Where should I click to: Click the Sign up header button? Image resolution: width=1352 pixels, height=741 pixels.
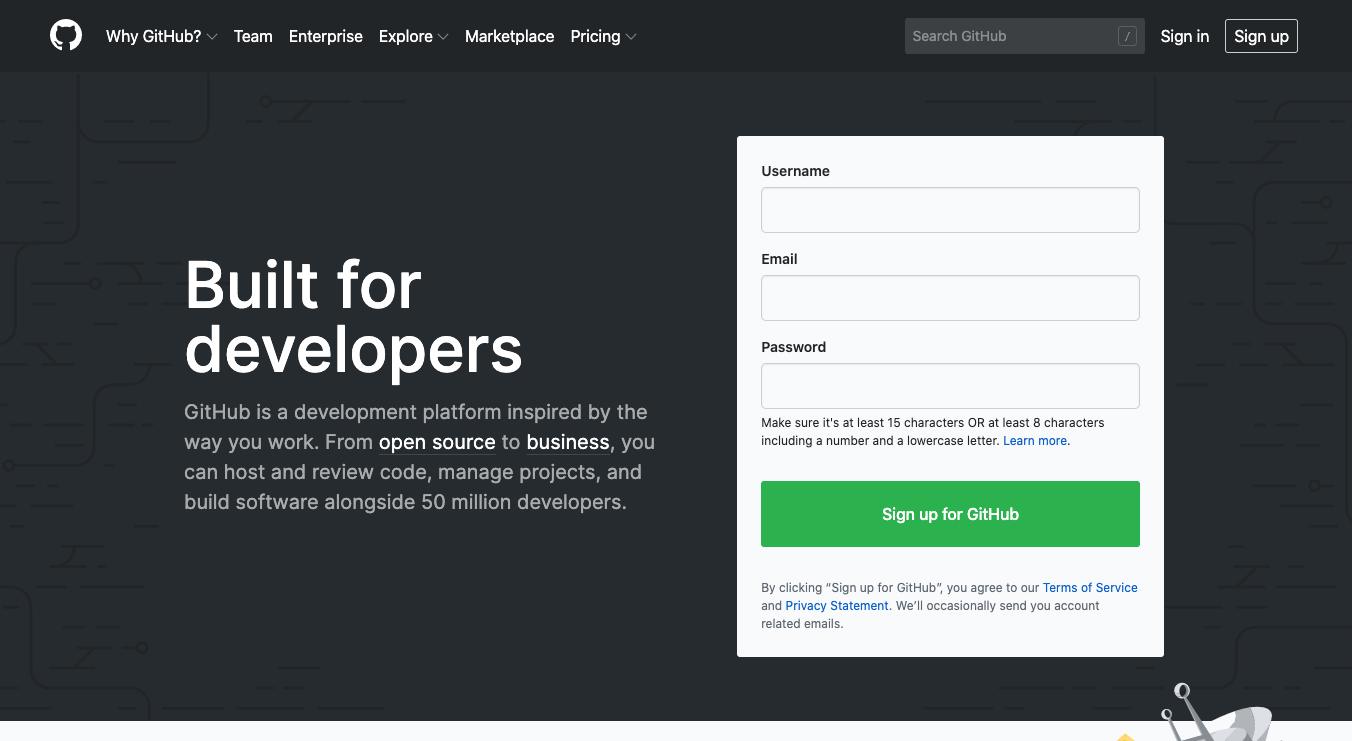pos(1261,36)
